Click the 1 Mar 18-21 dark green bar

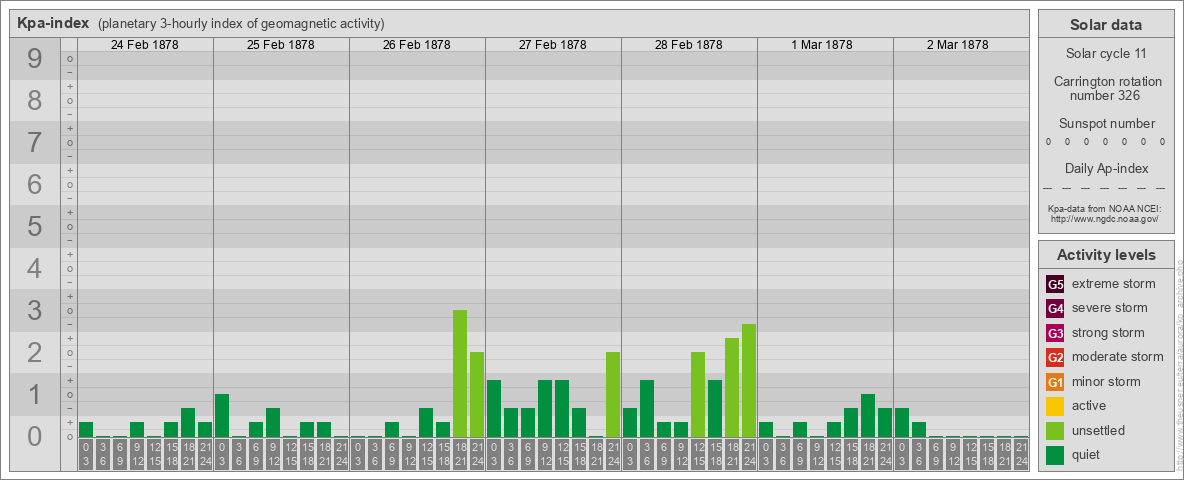click(x=868, y=416)
